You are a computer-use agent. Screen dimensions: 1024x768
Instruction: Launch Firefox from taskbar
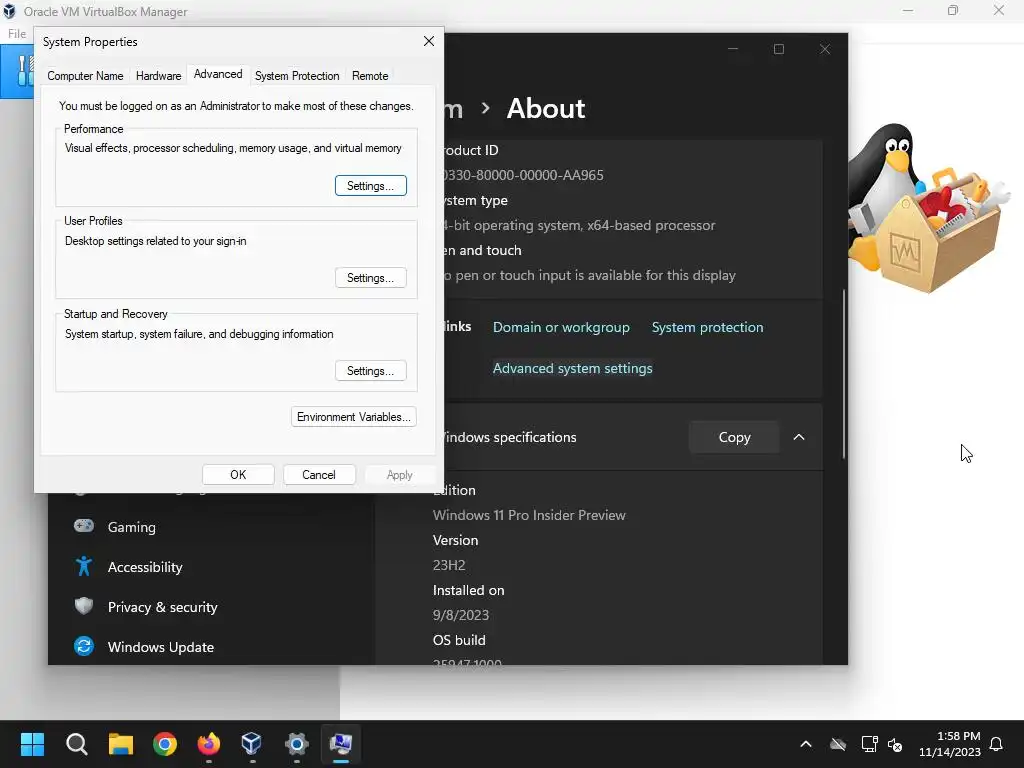tap(208, 744)
